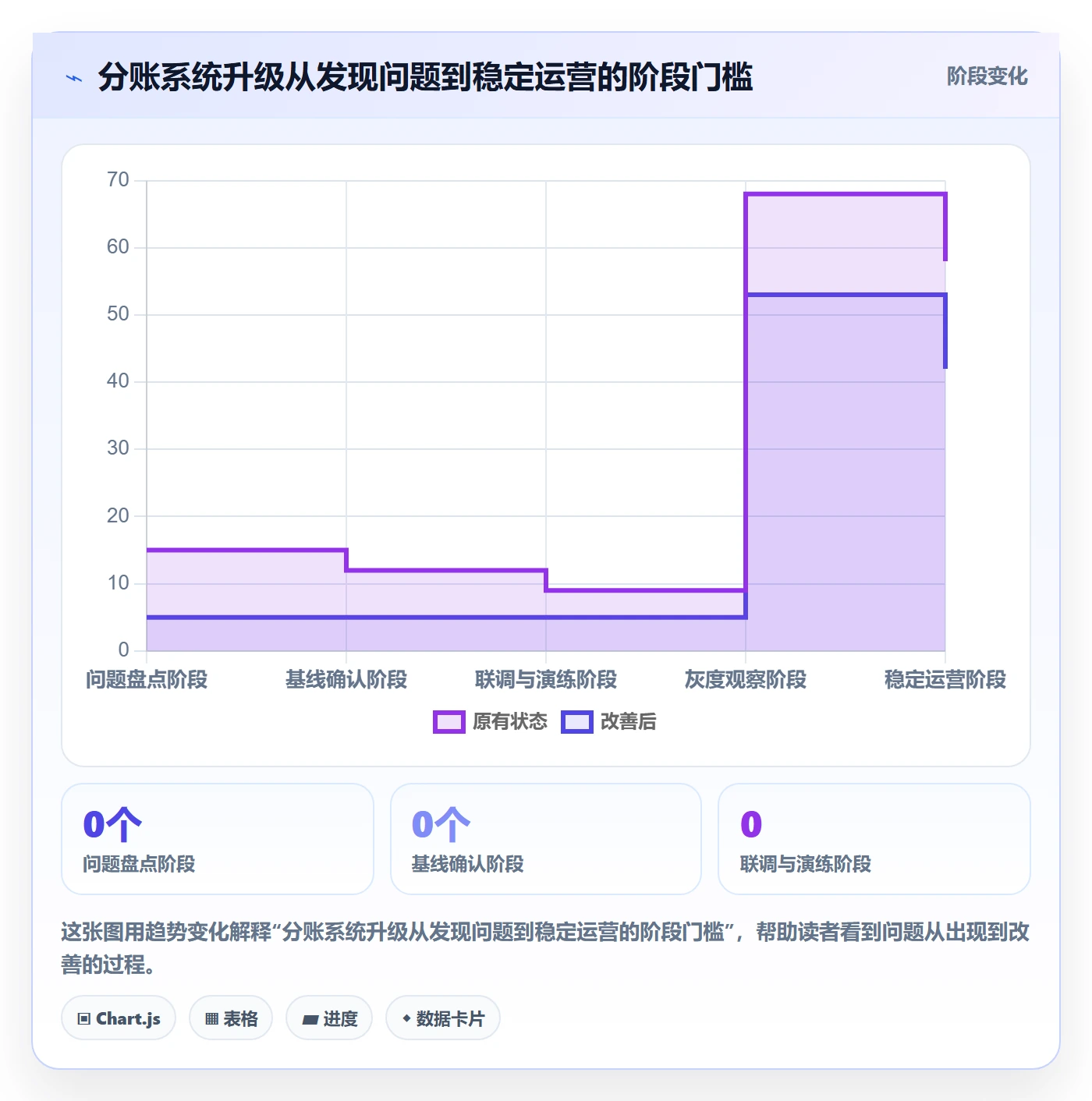
Task: Click the chart title 分账系统升级从发现问题到稳定运营的阶段门槛
Action: click(x=425, y=77)
